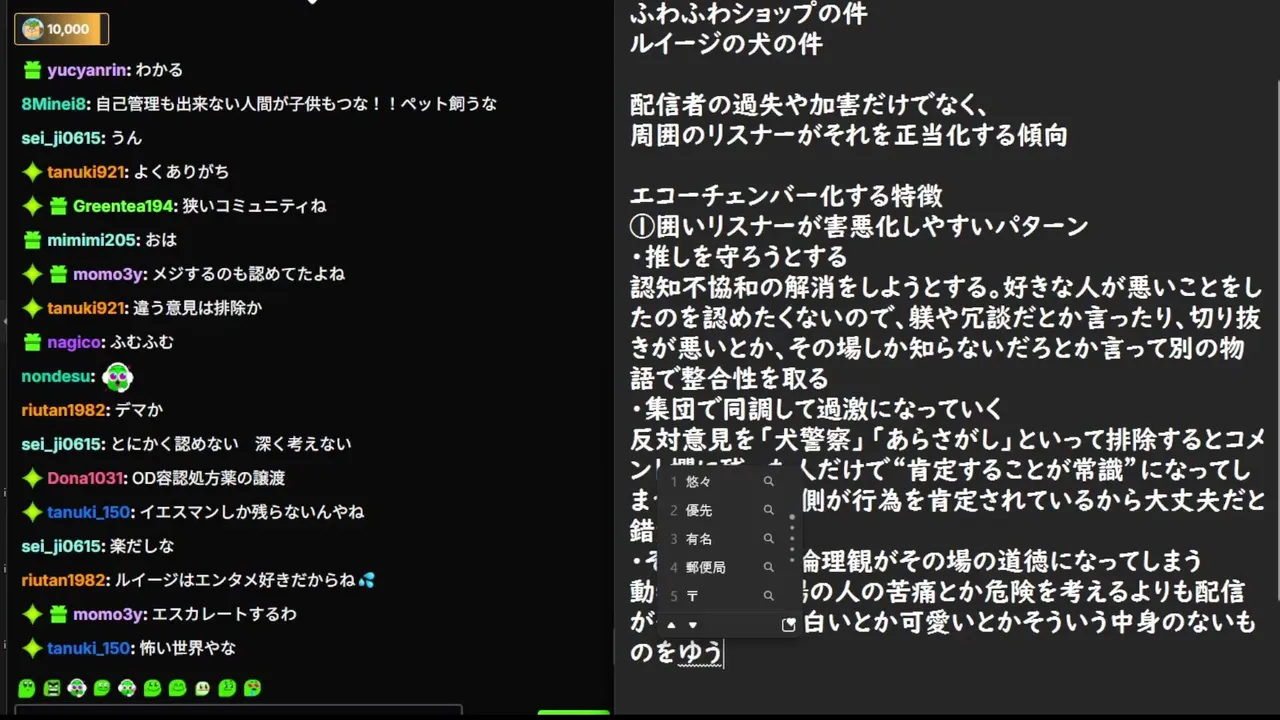Click the line ふわふわショップの件 in the notes
Viewport: 1280px width, 720px height.
click(748, 14)
